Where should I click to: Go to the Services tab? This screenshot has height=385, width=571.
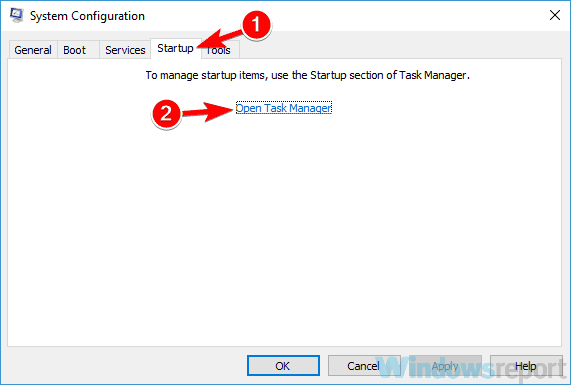125,50
